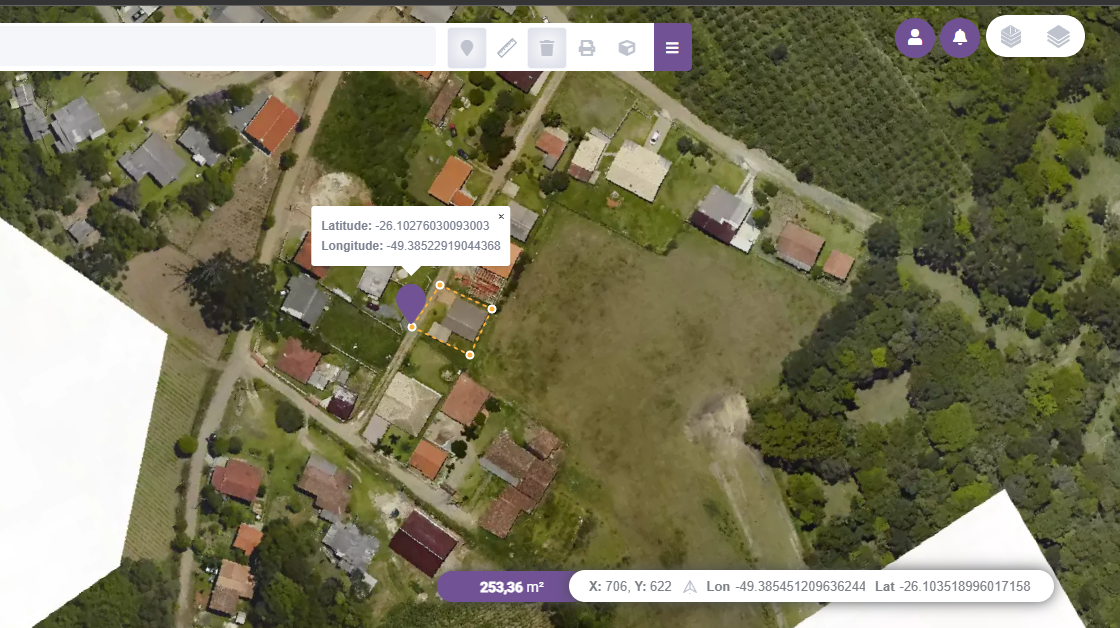
Task: Select the location marker pin tool
Action: 466,48
